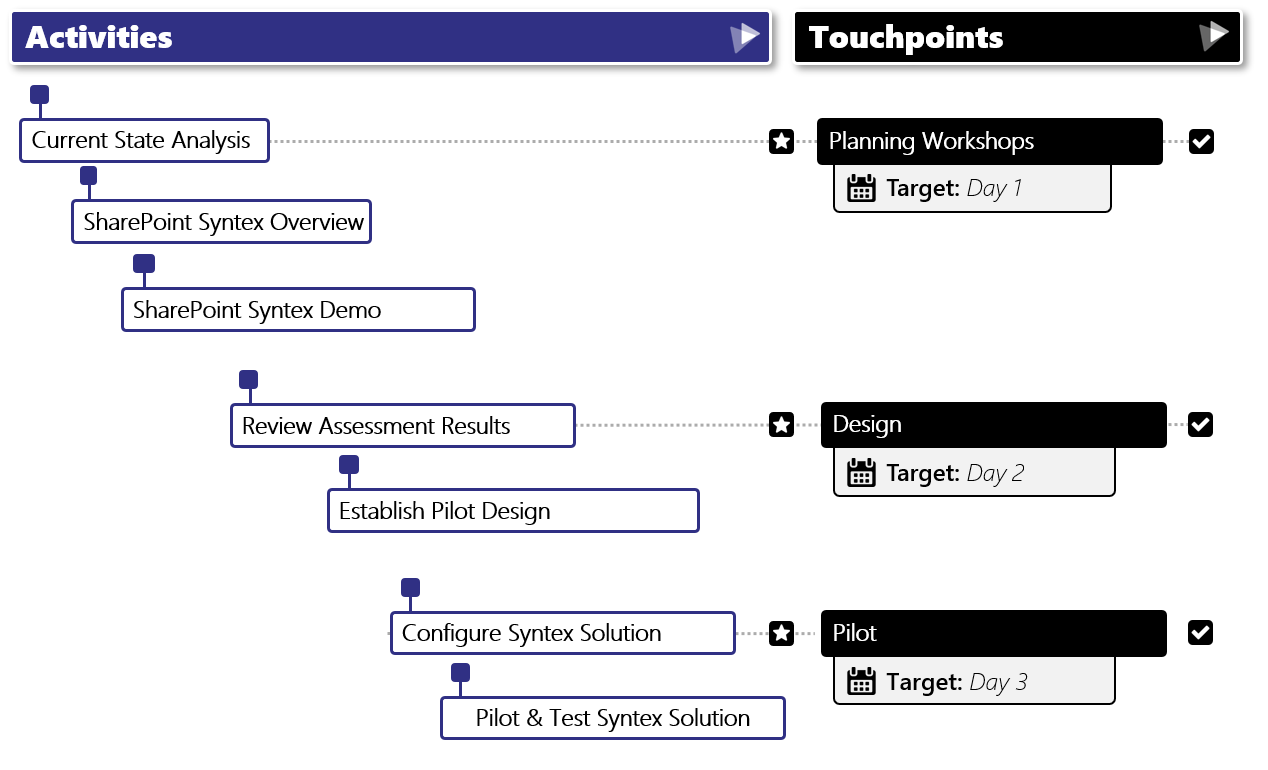This screenshot has width=1268, height=770.
Task: Toggle the checkbox next to Pilot touchpoint
Action: tap(1201, 633)
